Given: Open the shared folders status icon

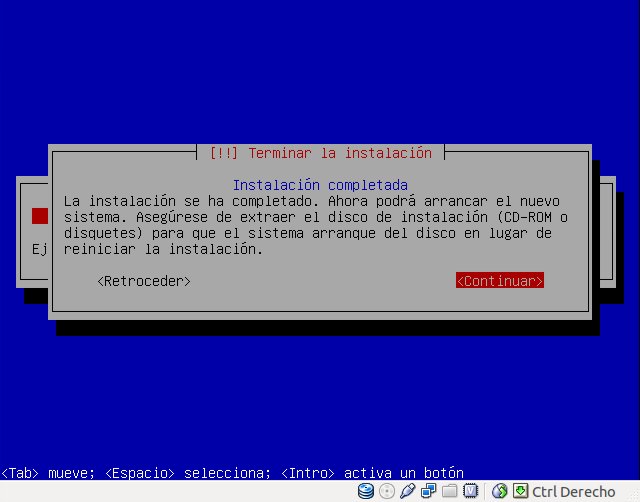Looking at the screenshot, I should click(449, 491).
